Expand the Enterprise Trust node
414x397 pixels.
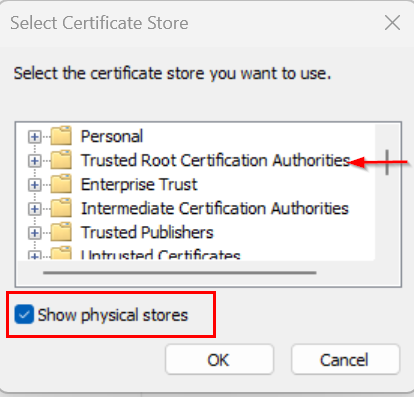coord(34,185)
